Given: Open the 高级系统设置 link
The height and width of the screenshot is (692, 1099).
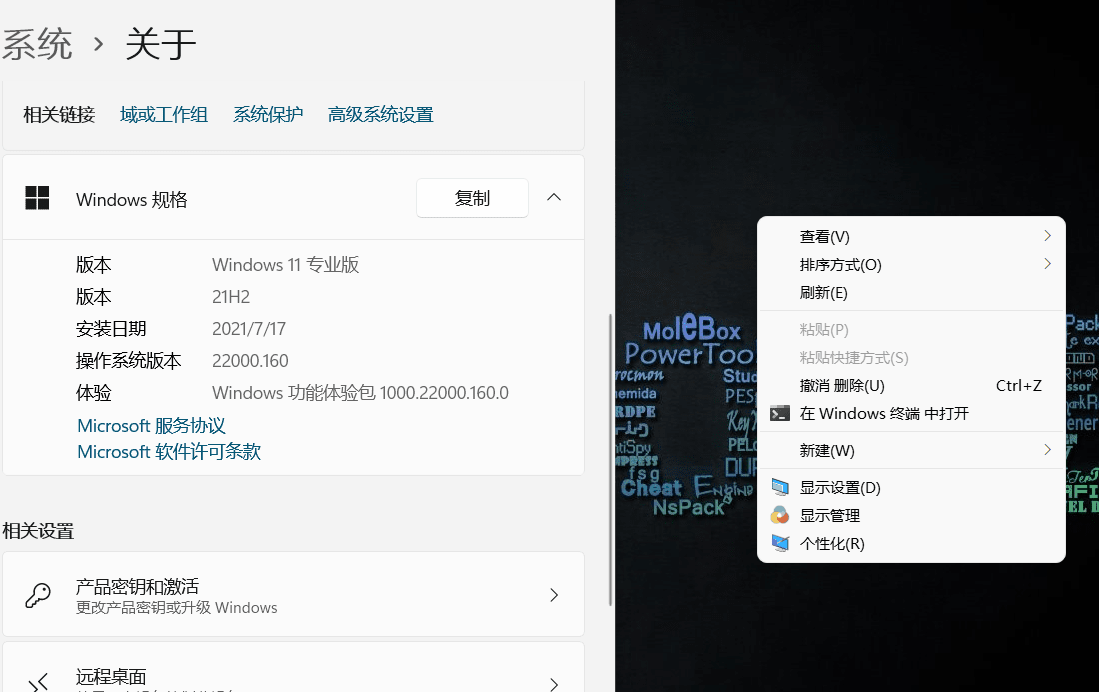Looking at the screenshot, I should coord(380,115).
